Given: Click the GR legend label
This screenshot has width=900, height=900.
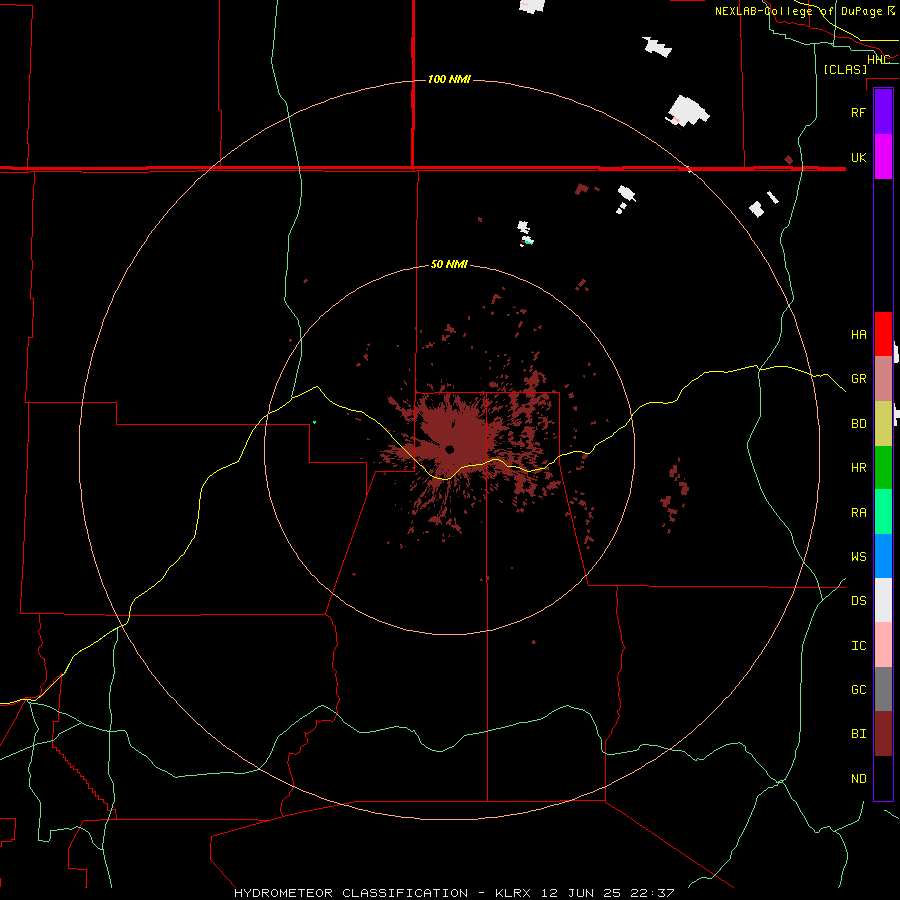Looking at the screenshot, I should pyautogui.click(x=858, y=379).
